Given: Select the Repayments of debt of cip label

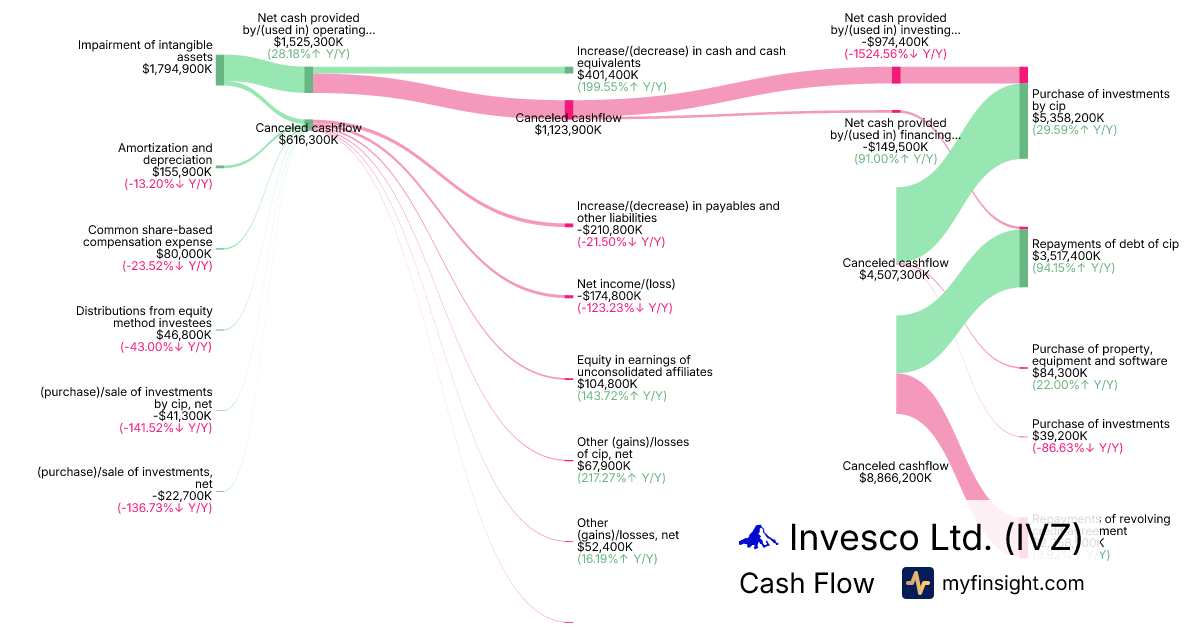Looking at the screenshot, I should (x=1105, y=244).
